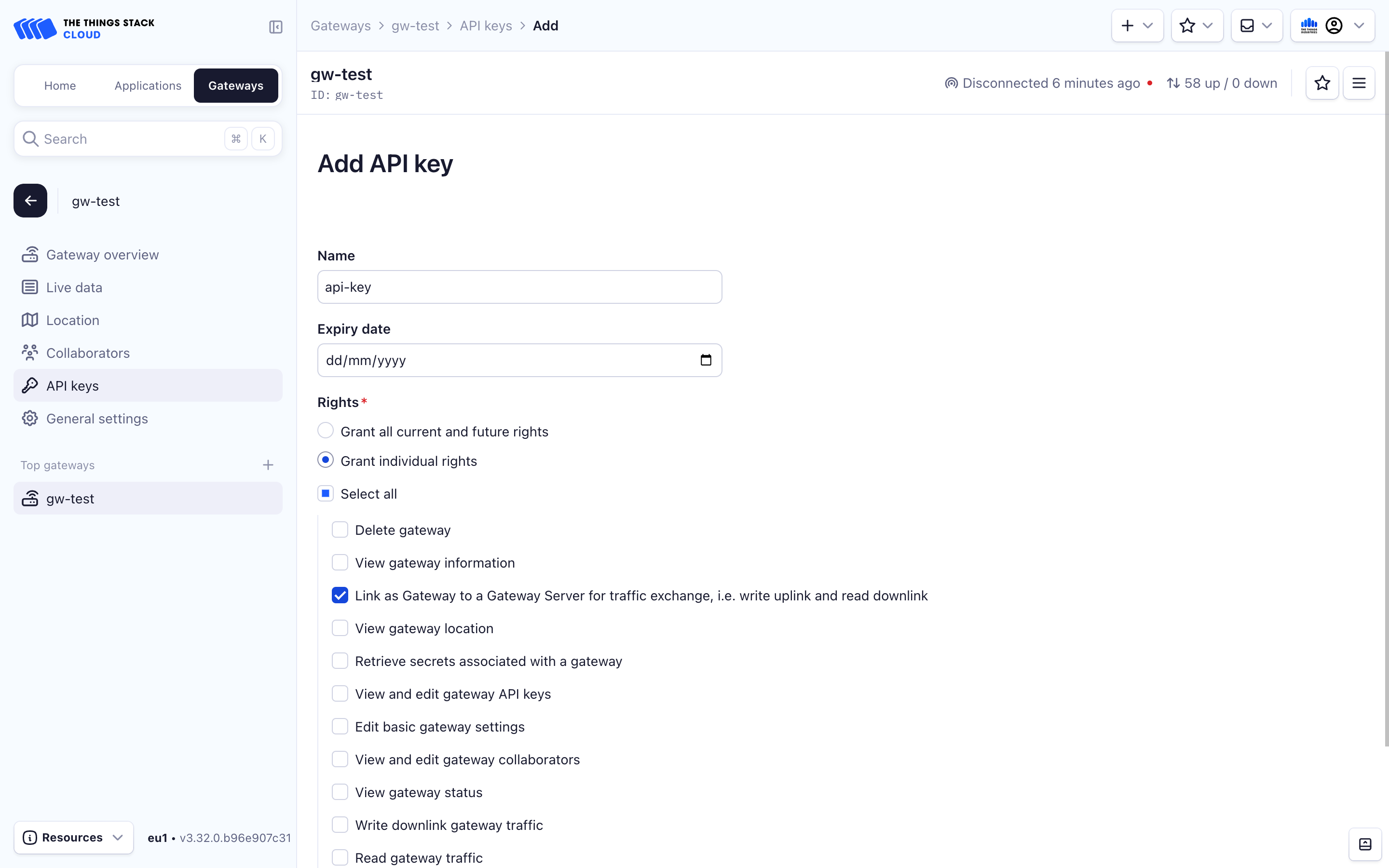Screen dimensions: 1389x868
Task: Click the hamburger menu icon for gw-test
Action: (1359, 83)
